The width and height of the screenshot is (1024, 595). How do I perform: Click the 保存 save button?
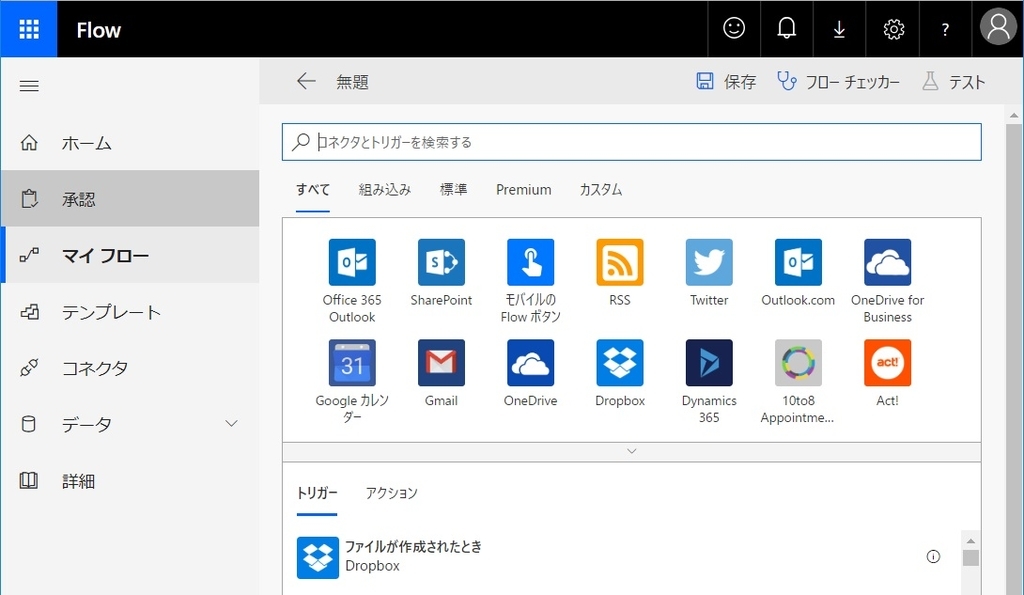(726, 82)
